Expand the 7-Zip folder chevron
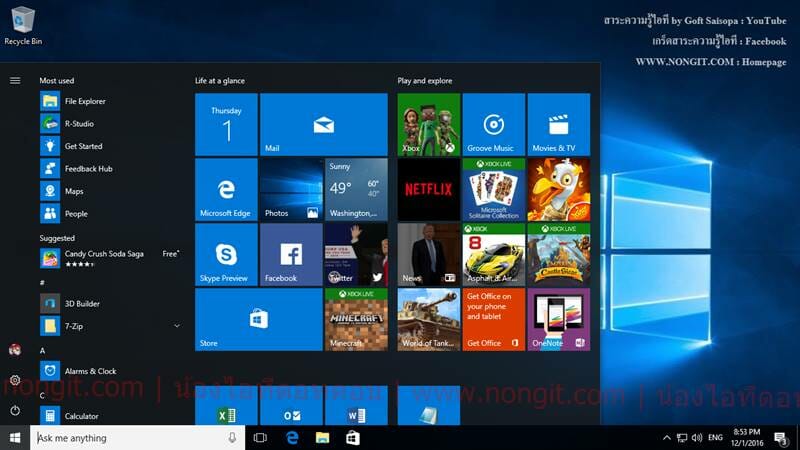Viewport: 800px width, 450px height. (177, 326)
